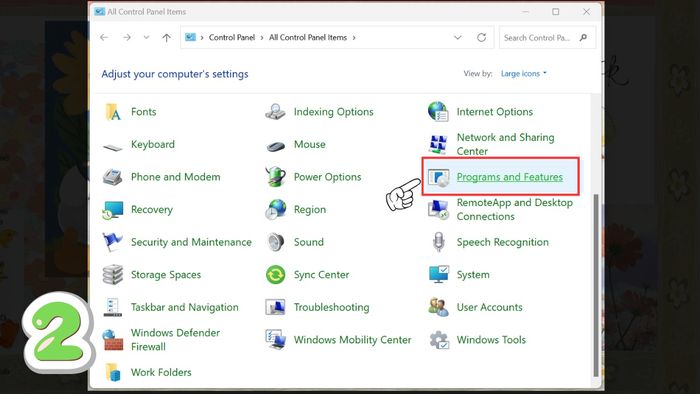This screenshot has height=394, width=700.
Task: Click the Power Options battery icon
Action: 275,177
